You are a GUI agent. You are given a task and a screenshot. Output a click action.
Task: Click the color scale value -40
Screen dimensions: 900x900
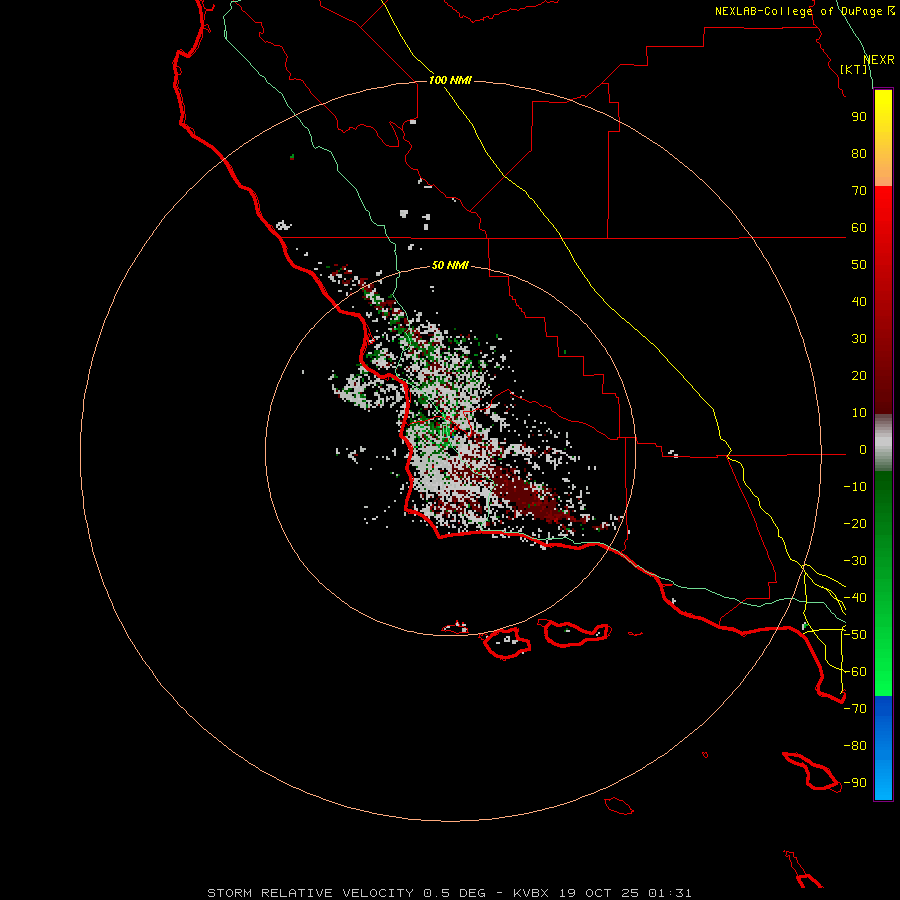pyautogui.click(x=855, y=598)
